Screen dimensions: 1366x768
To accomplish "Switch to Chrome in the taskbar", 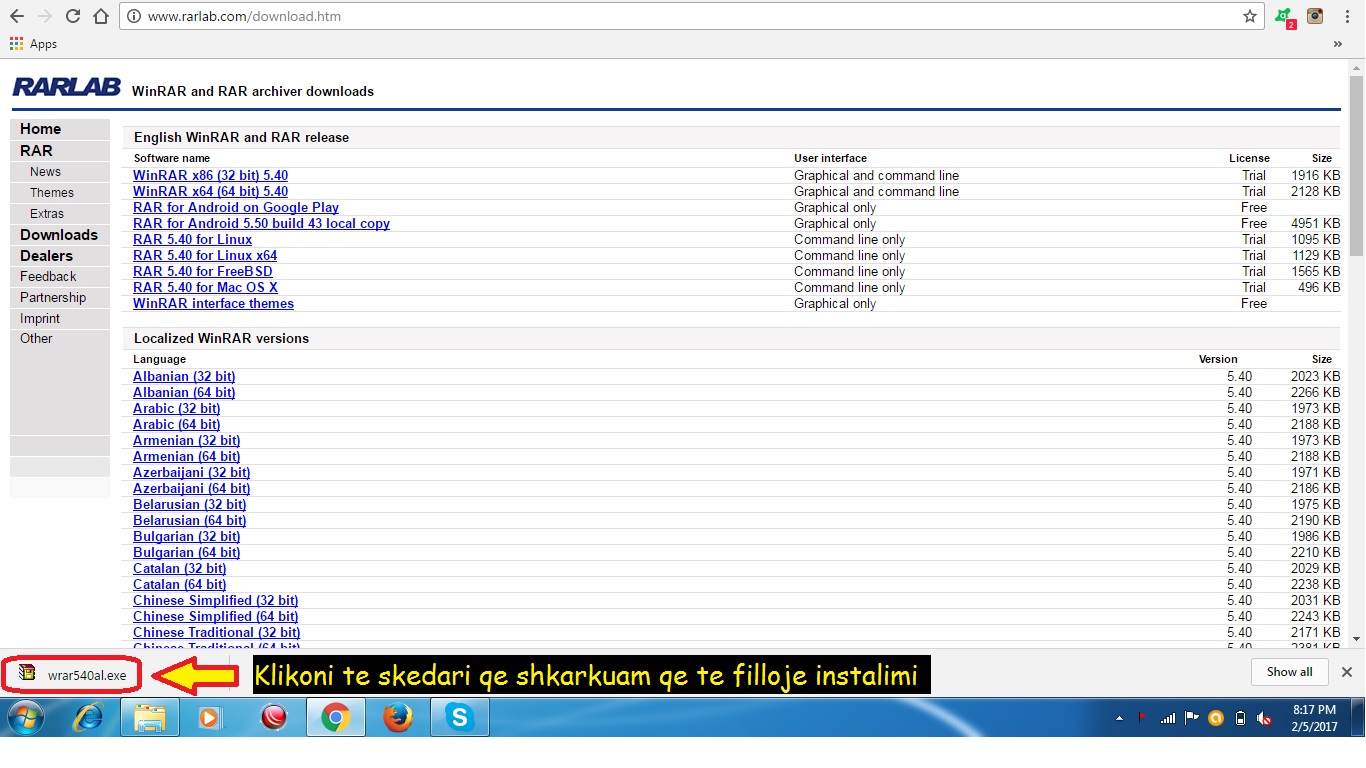I will pyautogui.click(x=335, y=718).
